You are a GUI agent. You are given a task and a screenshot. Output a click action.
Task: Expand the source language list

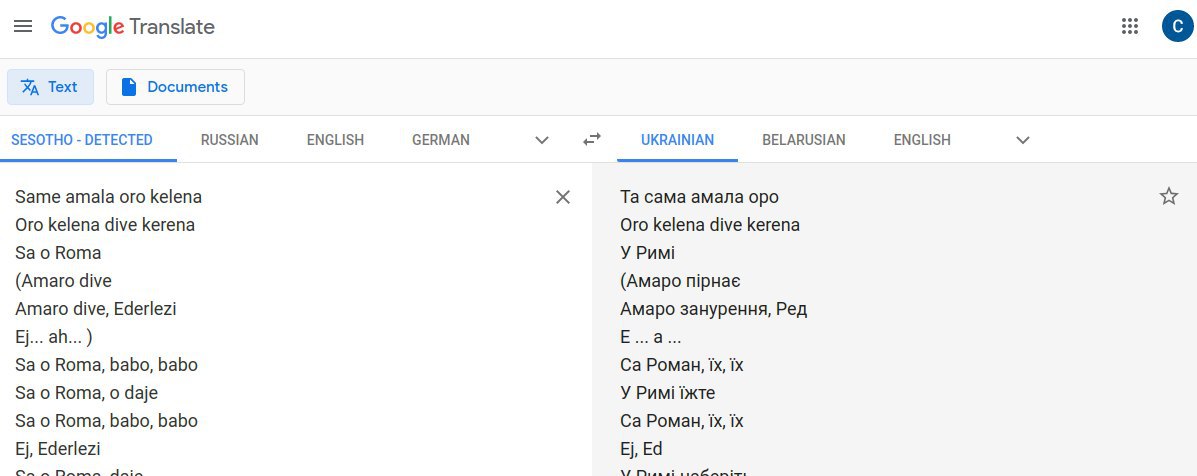tap(542, 140)
